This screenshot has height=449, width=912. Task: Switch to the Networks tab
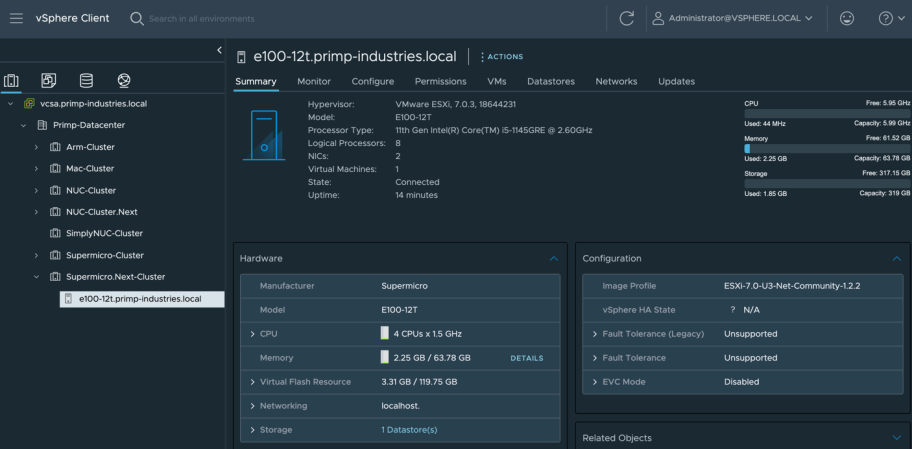pos(617,81)
